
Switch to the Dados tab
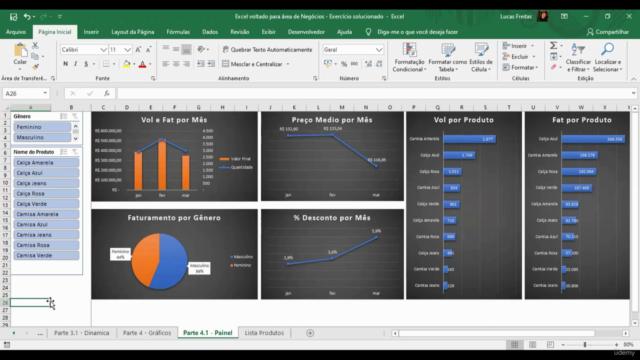pyautogui.click(x=210, y=32)
